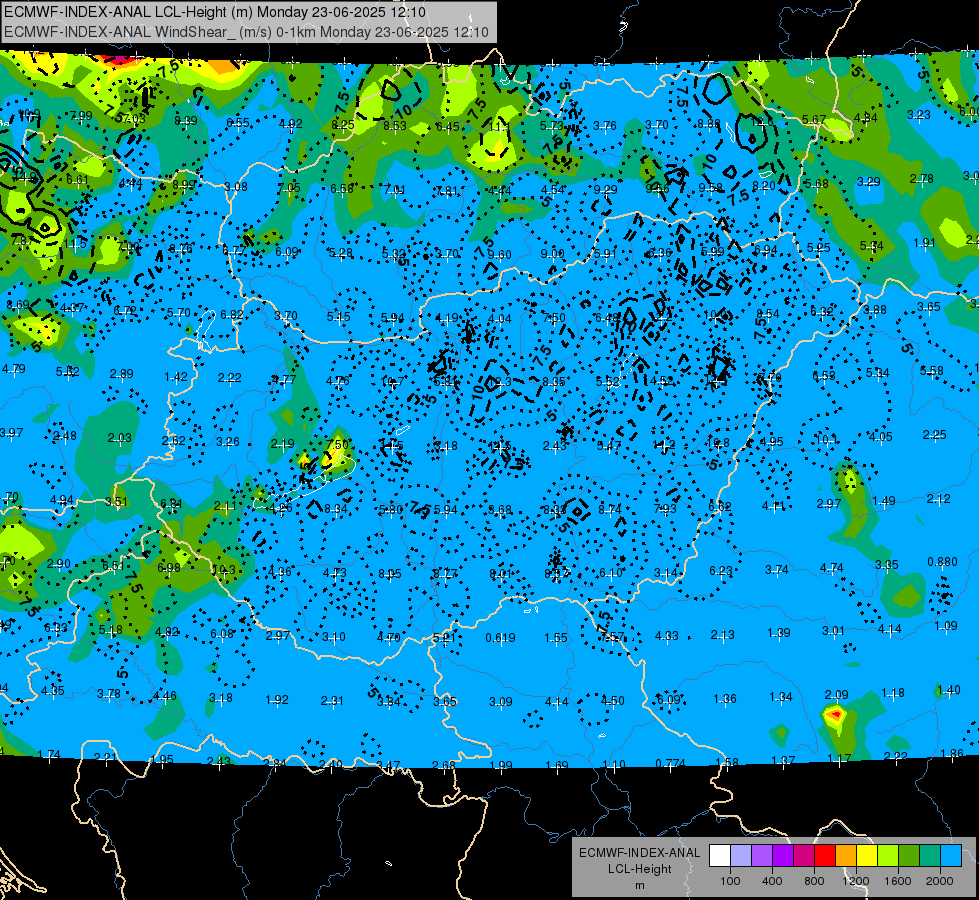979x900 pixels.
Task: Click the legend scale value '2000'
Action: tap(940, 881)
